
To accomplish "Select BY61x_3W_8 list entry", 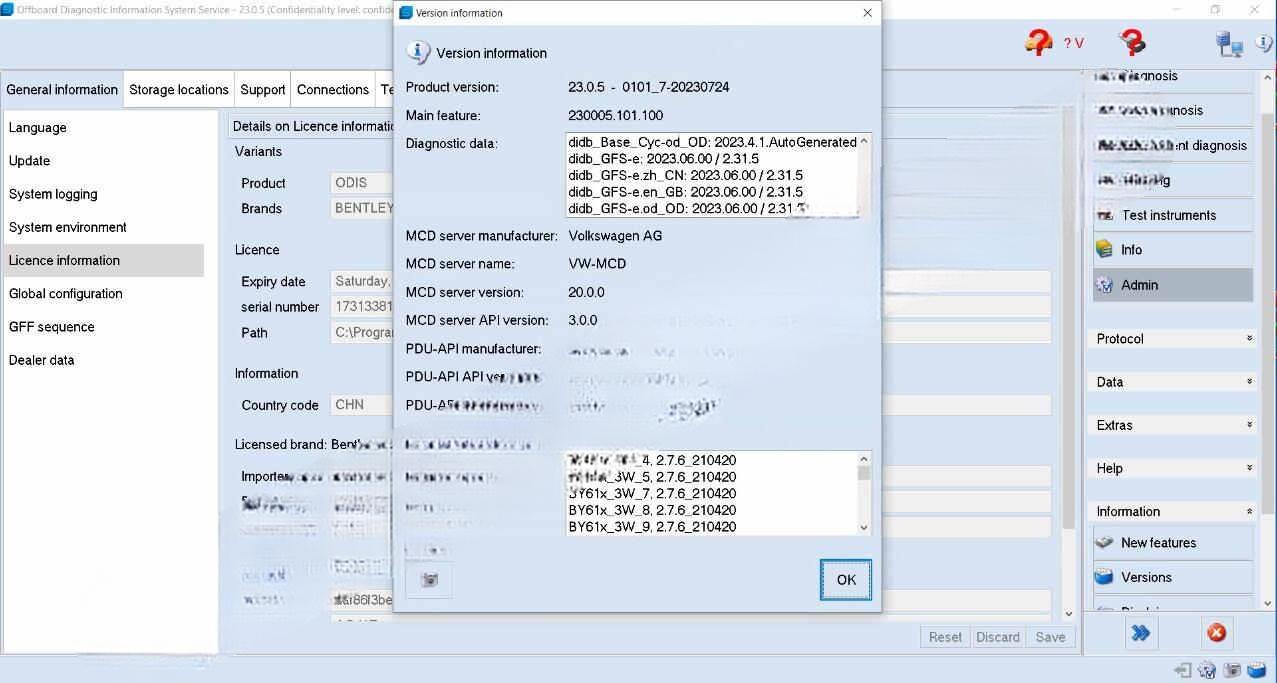I will [x=652, y=510].
